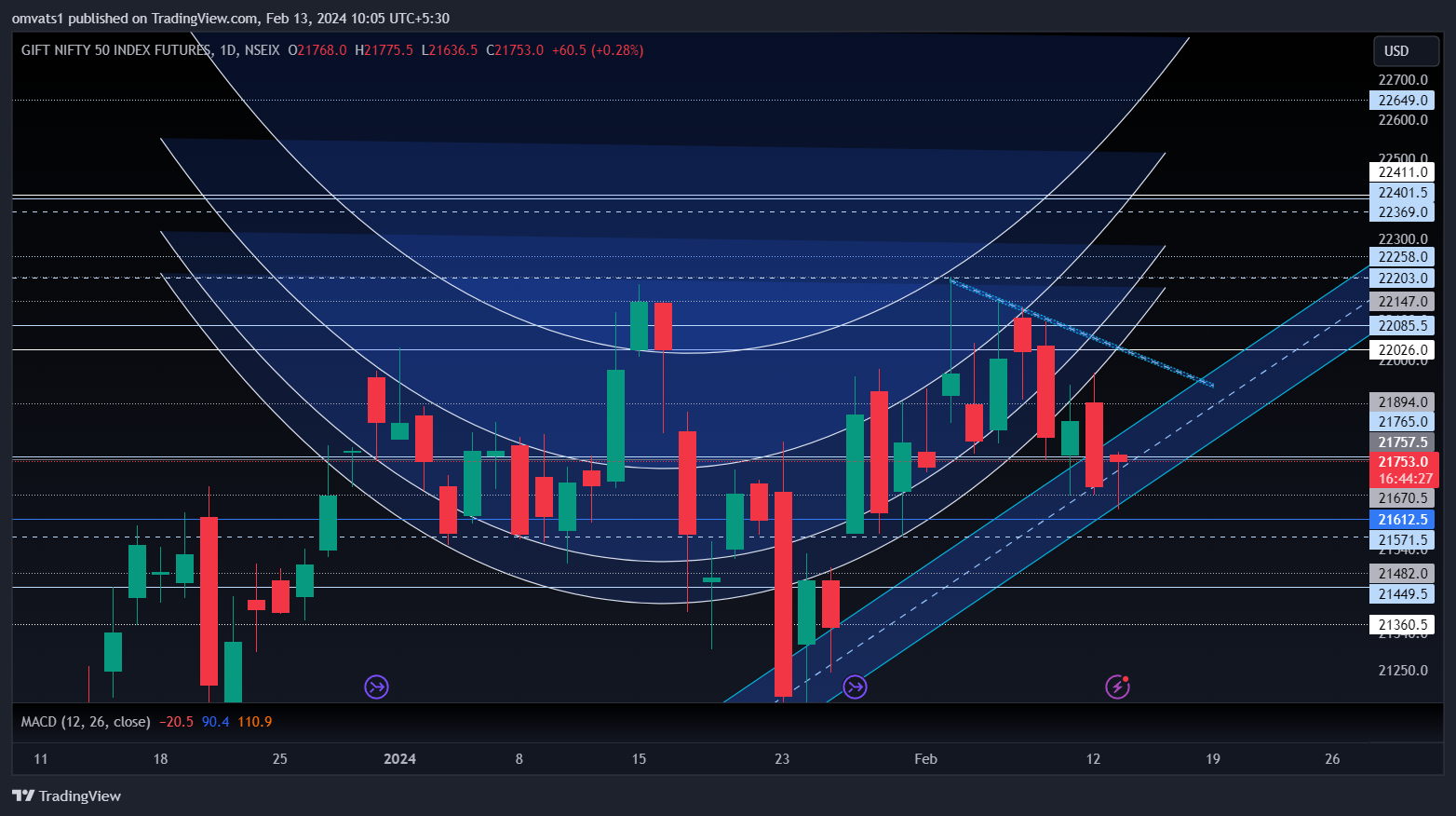Select the 22411.0 price label

[1402, 172]
